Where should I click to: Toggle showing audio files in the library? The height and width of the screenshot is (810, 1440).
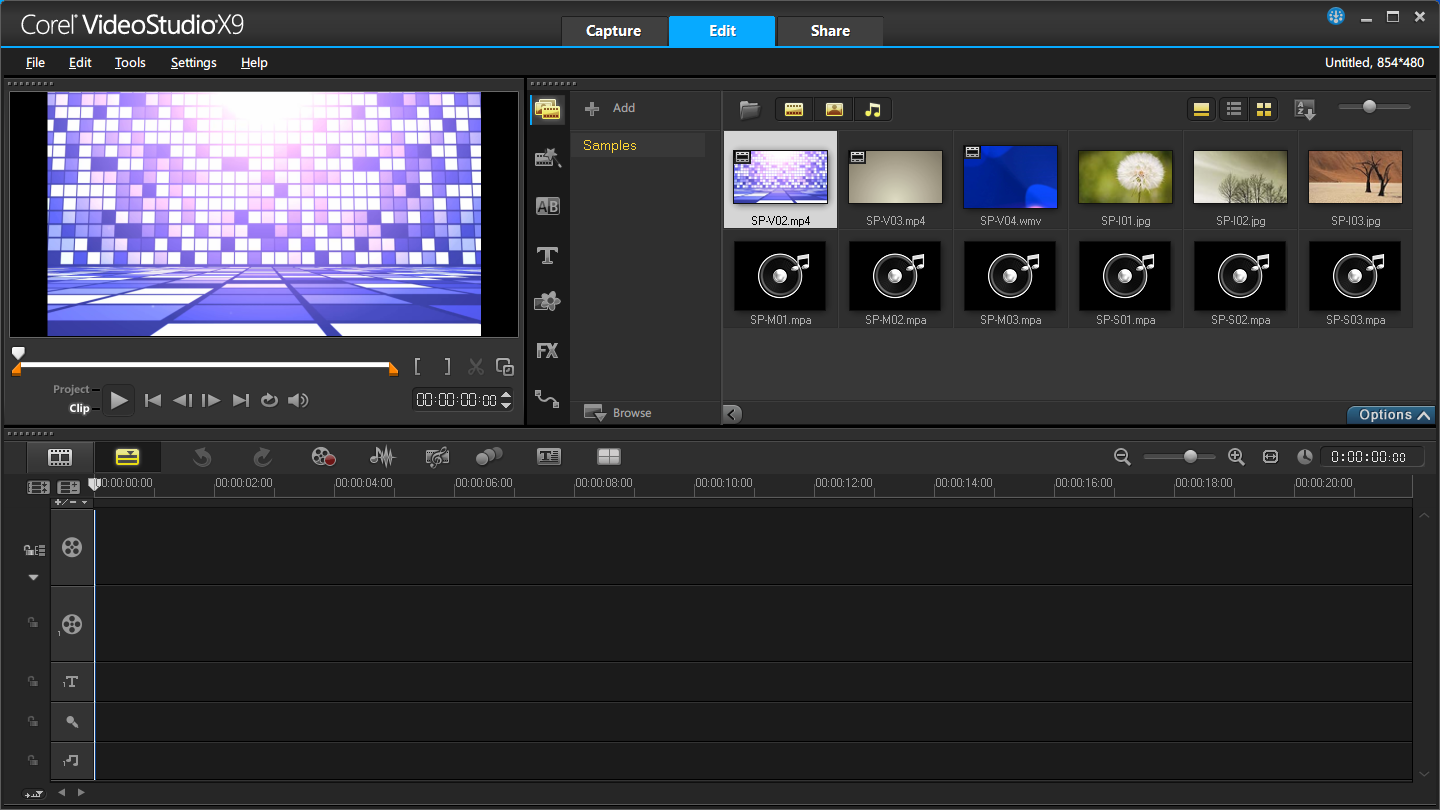point(872,110)
